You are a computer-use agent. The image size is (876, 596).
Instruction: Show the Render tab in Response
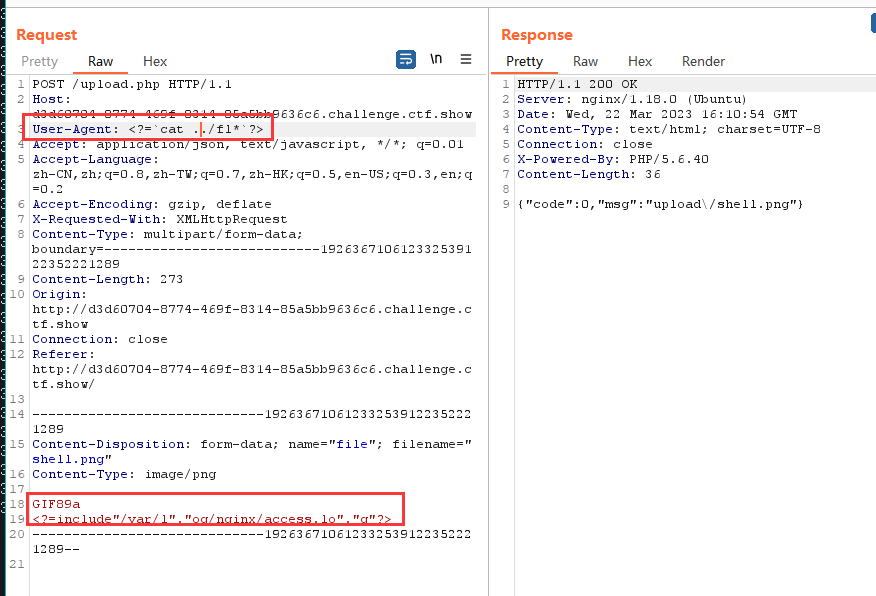[703, 62]
